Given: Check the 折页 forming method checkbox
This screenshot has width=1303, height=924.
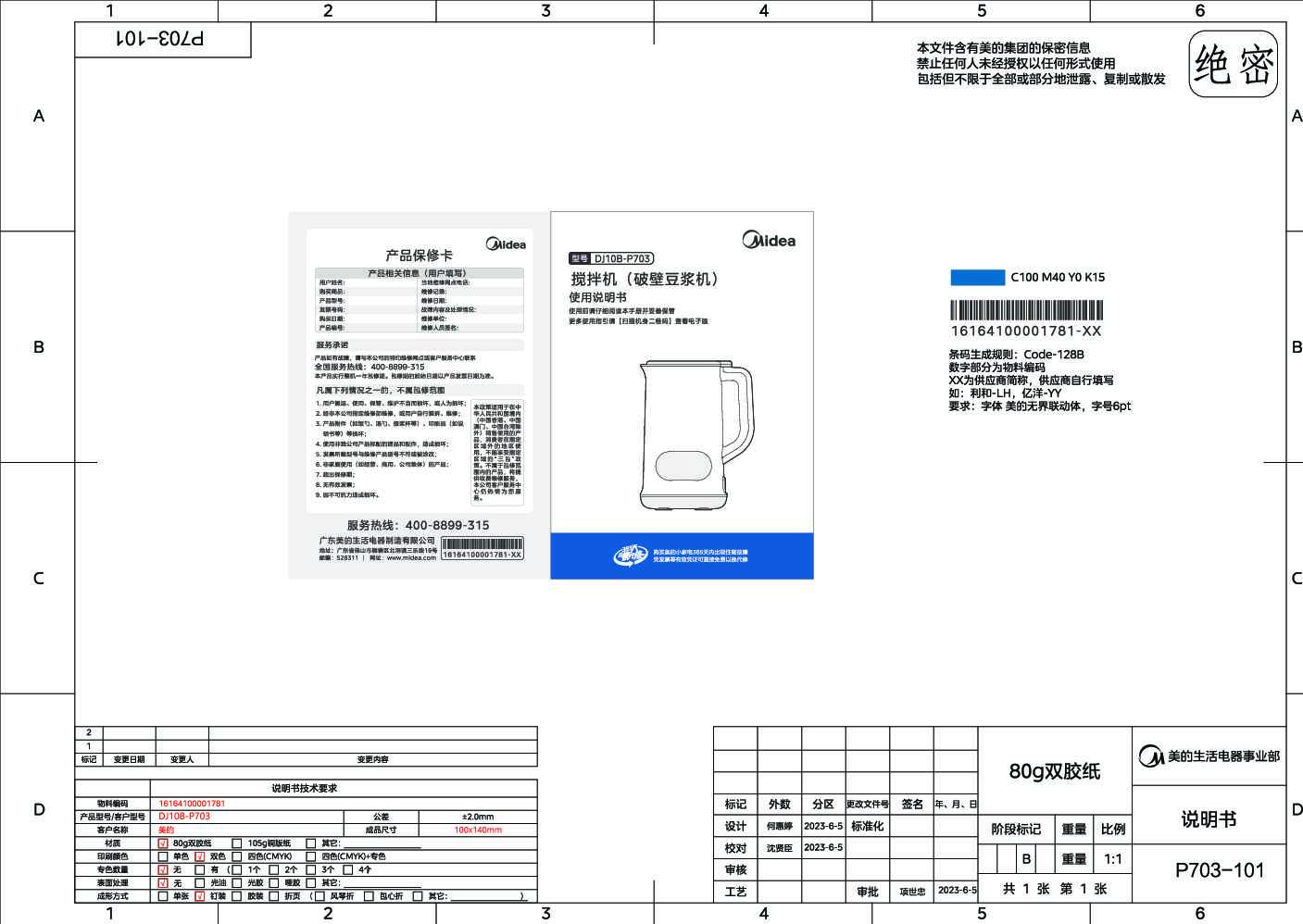Looking at the screenshot, I should click(x=274, y=895).
